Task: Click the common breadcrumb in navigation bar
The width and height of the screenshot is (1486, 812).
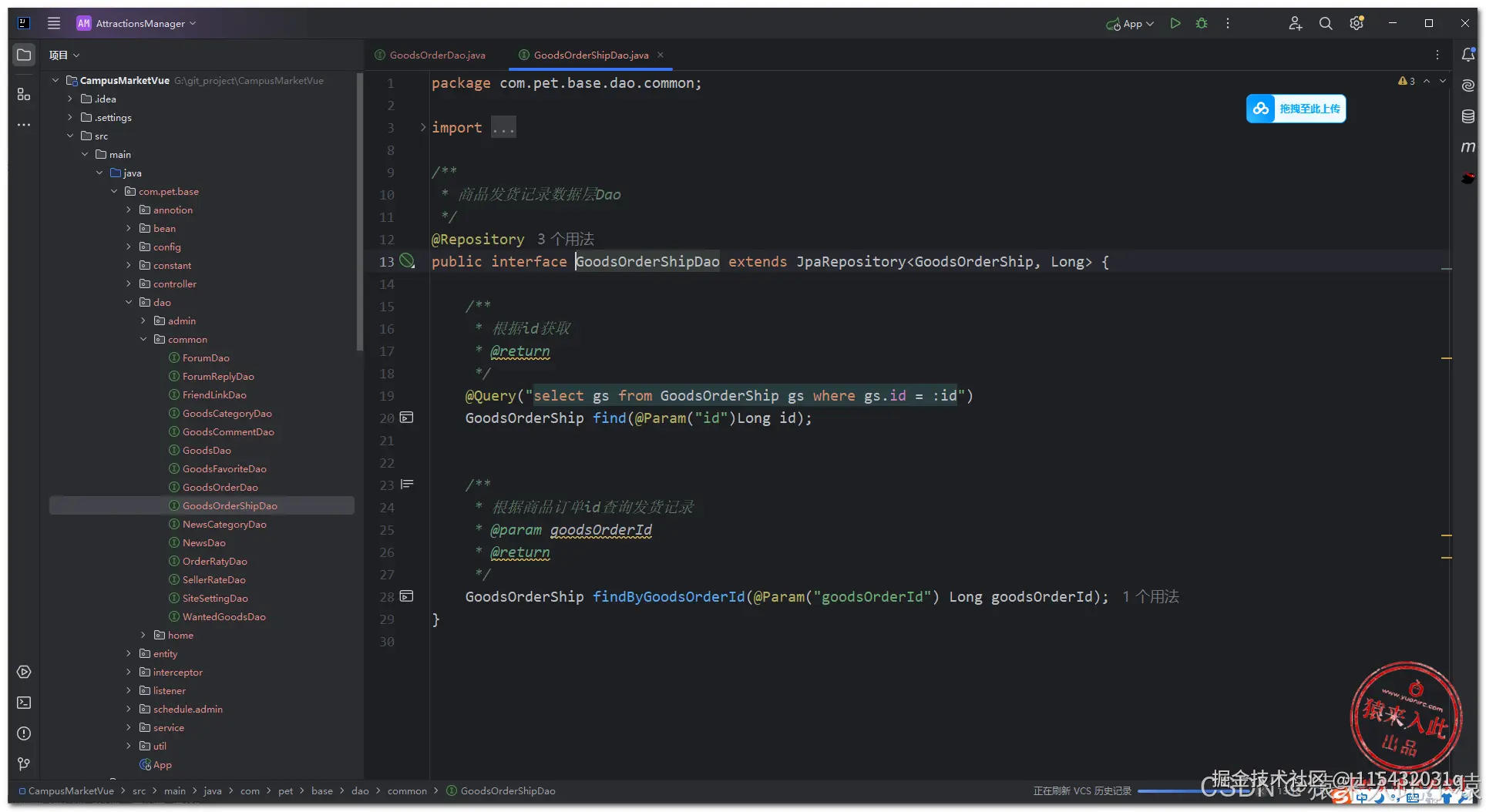Action: [407, 790]
